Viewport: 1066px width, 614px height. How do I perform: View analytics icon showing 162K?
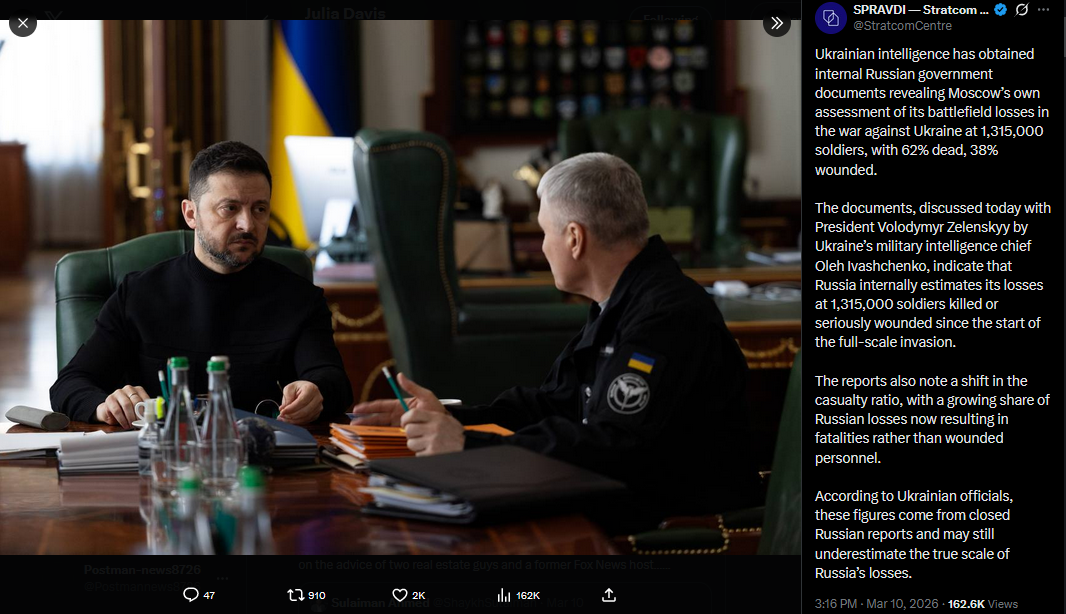504,595
